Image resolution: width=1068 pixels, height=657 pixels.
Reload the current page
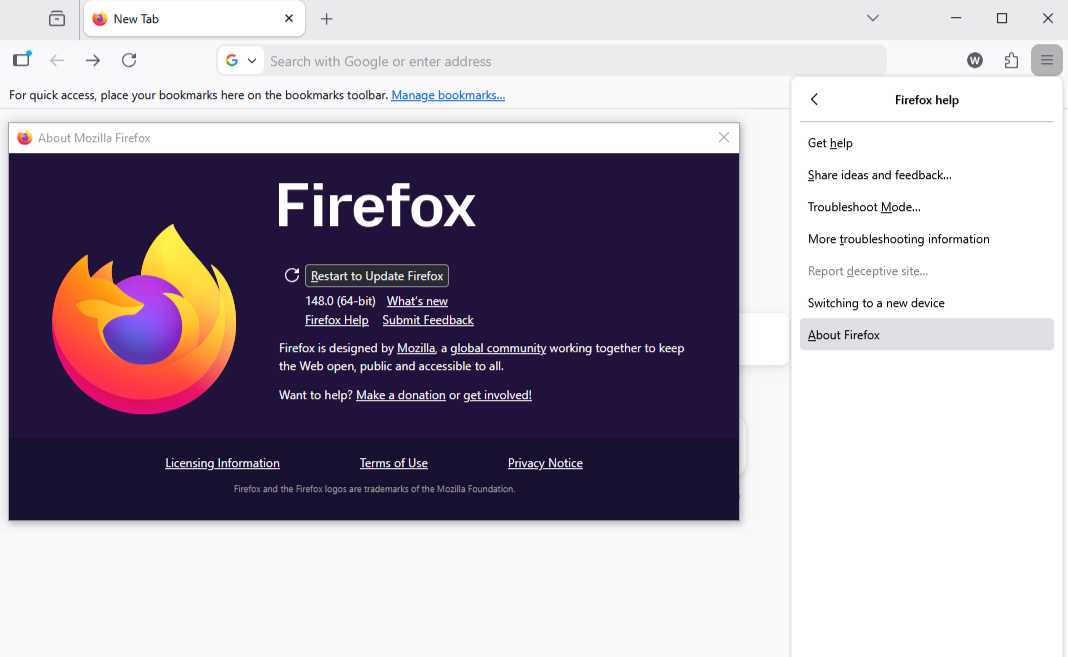click(x=129, y=60)
